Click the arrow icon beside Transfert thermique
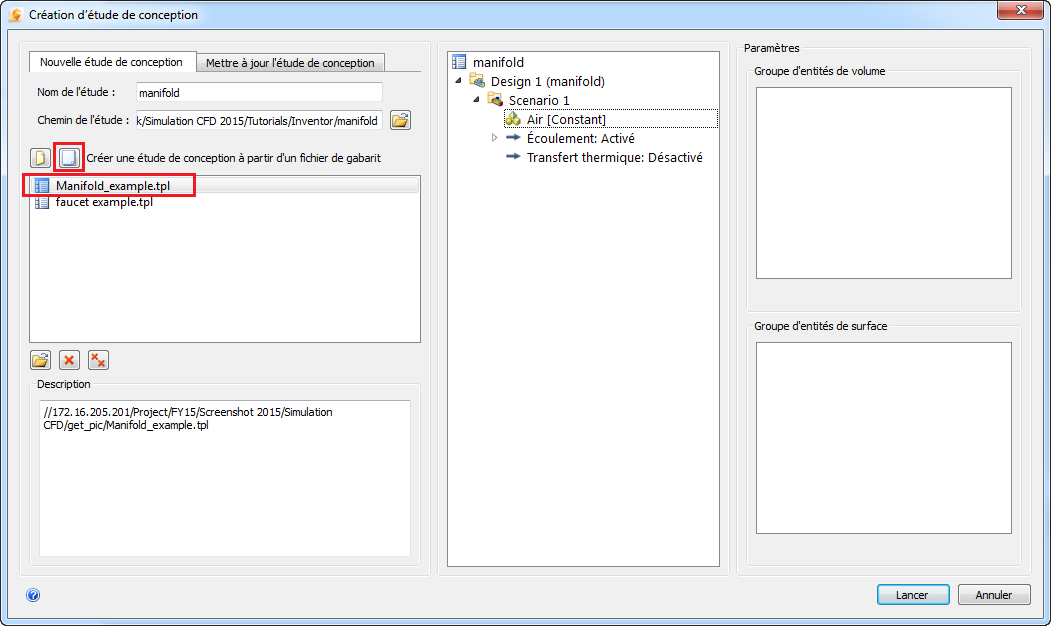 [513, 157]
